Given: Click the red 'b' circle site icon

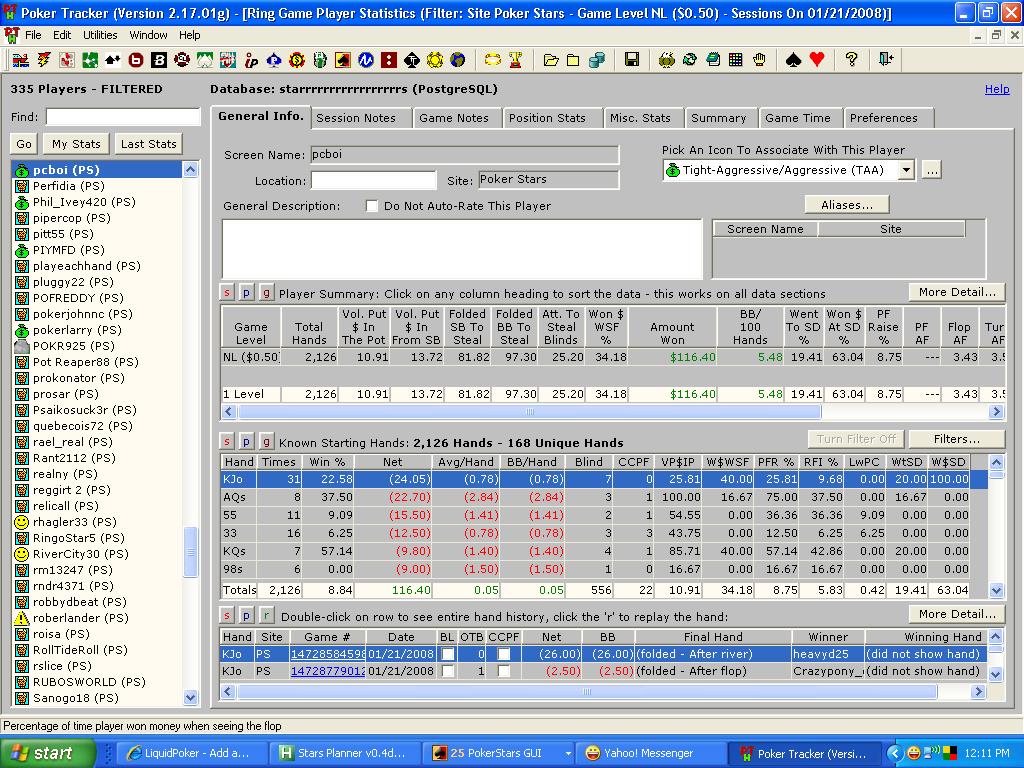Looking at the screenshot, I should click(x=136, y=60).
